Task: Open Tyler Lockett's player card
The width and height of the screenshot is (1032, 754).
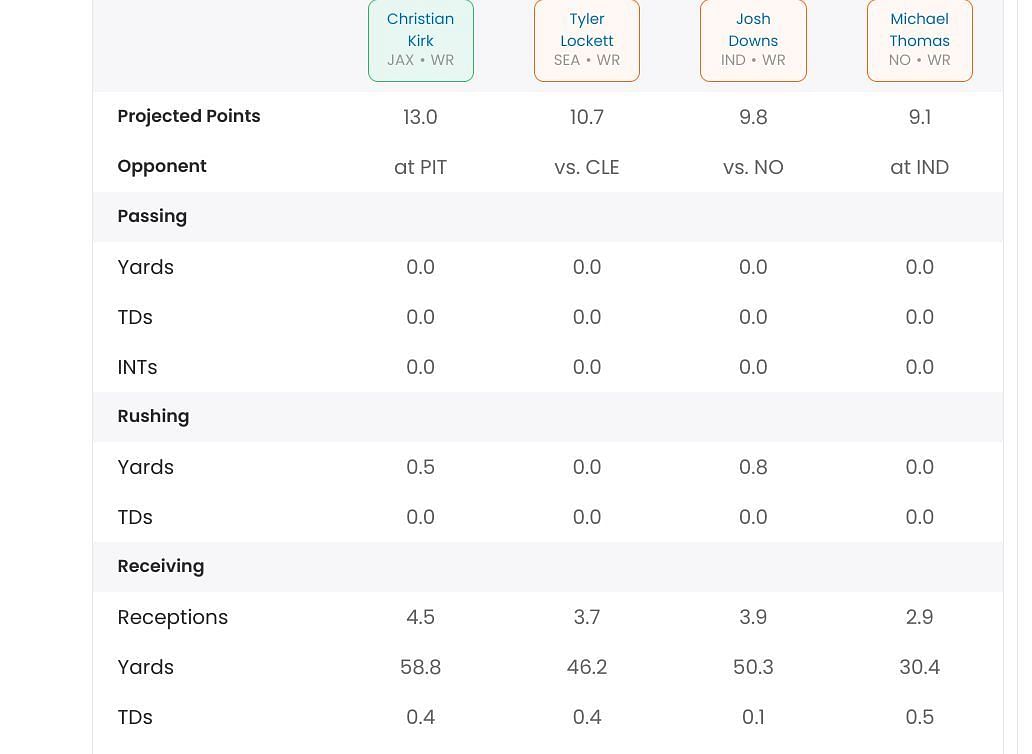Action: point(587,39)
